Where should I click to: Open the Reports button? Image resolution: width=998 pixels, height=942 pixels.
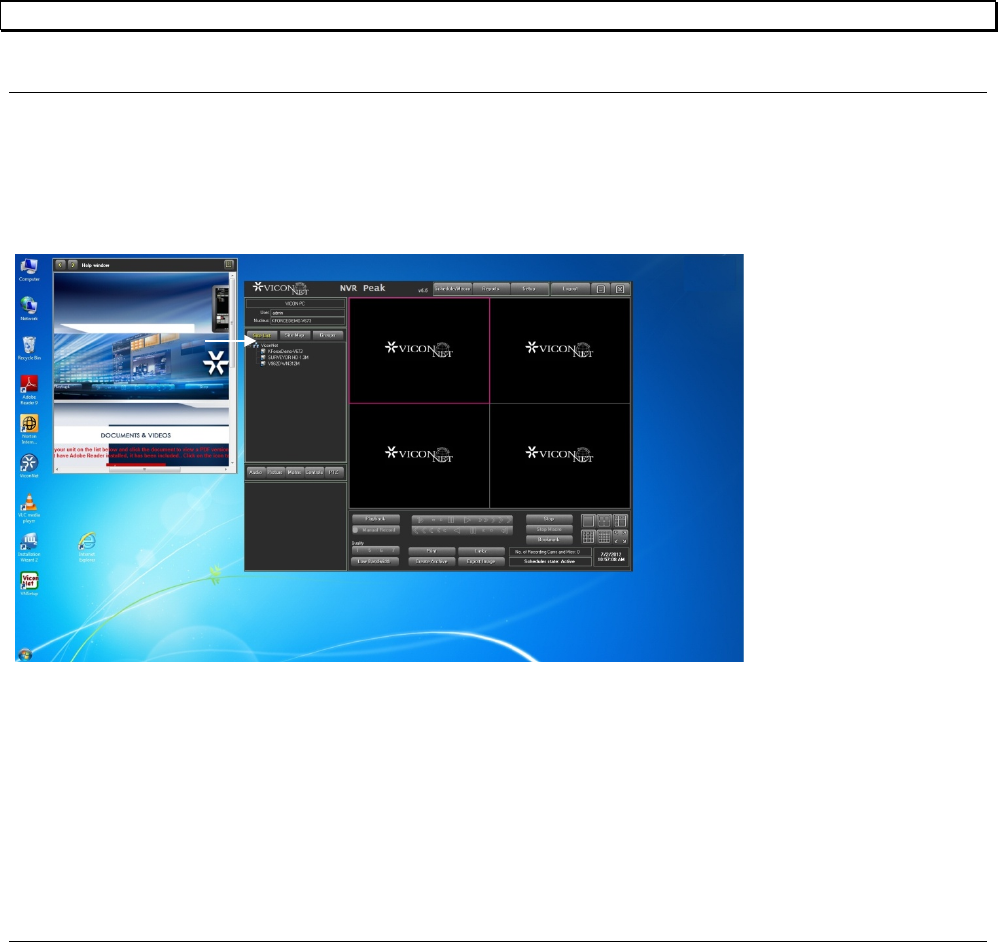point(491,289)
